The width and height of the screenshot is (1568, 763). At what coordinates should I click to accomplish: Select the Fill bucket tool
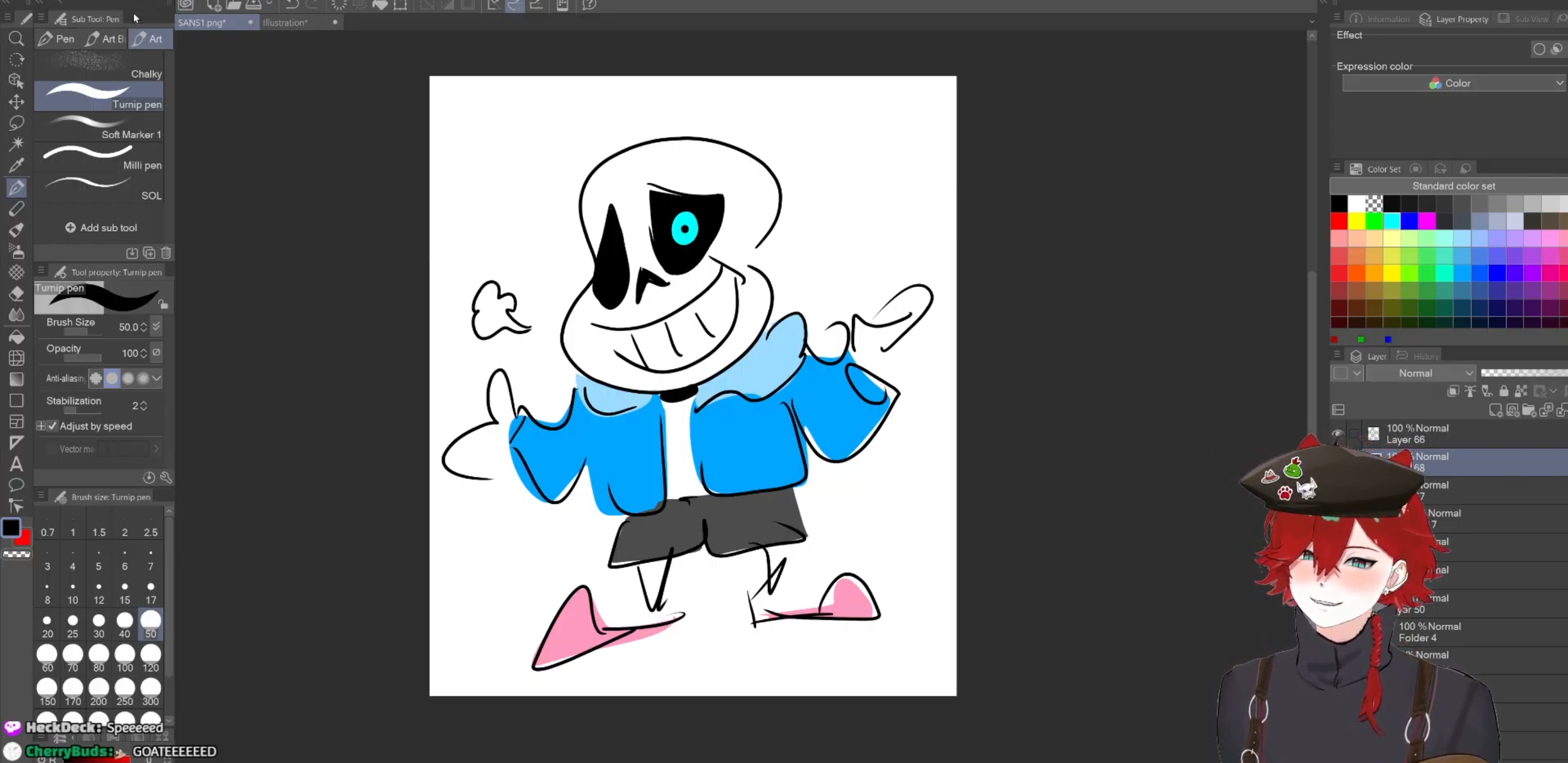[16, 337]
